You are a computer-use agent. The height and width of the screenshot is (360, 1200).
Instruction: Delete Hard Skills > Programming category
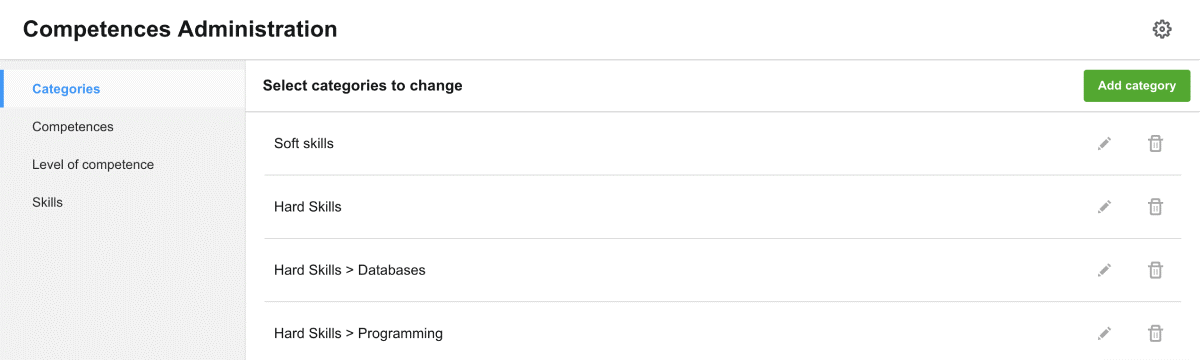pos(1155,333)
